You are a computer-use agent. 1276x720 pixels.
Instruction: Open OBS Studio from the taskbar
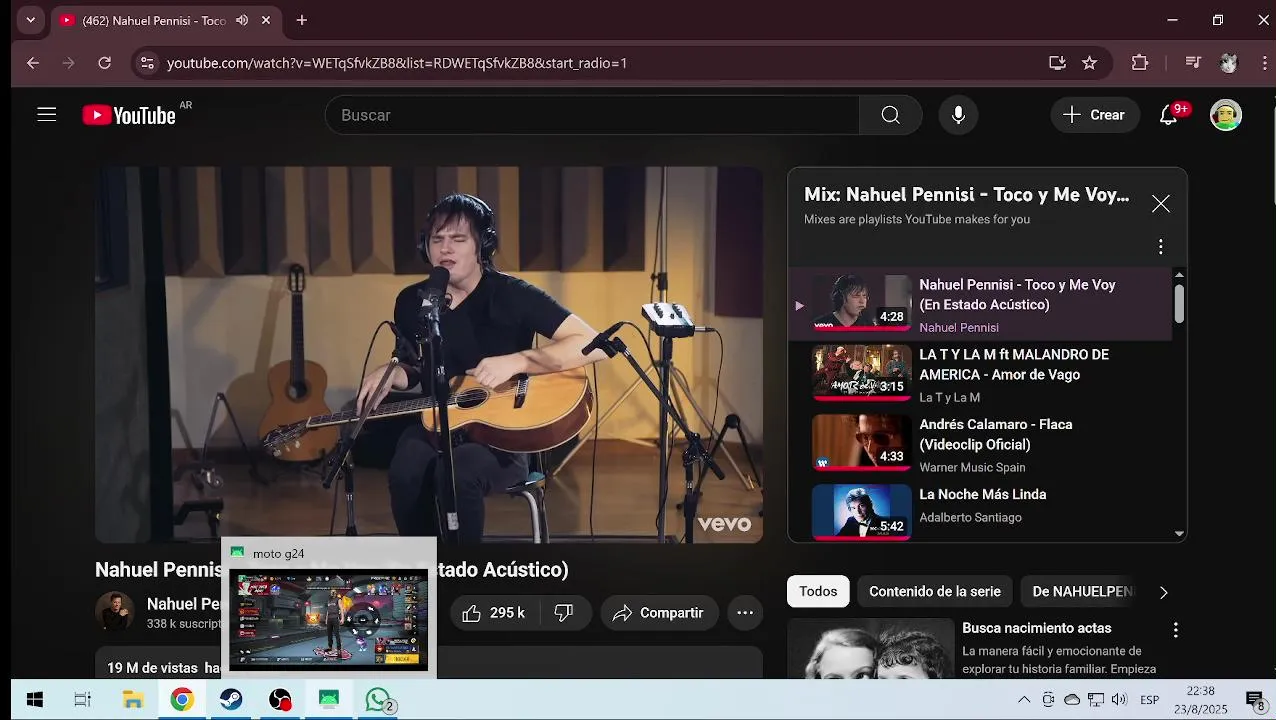(280, 700)
